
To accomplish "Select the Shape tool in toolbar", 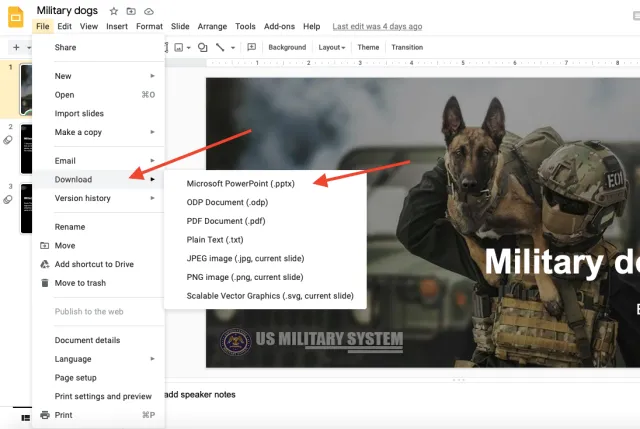I will (x=202, y=47).
